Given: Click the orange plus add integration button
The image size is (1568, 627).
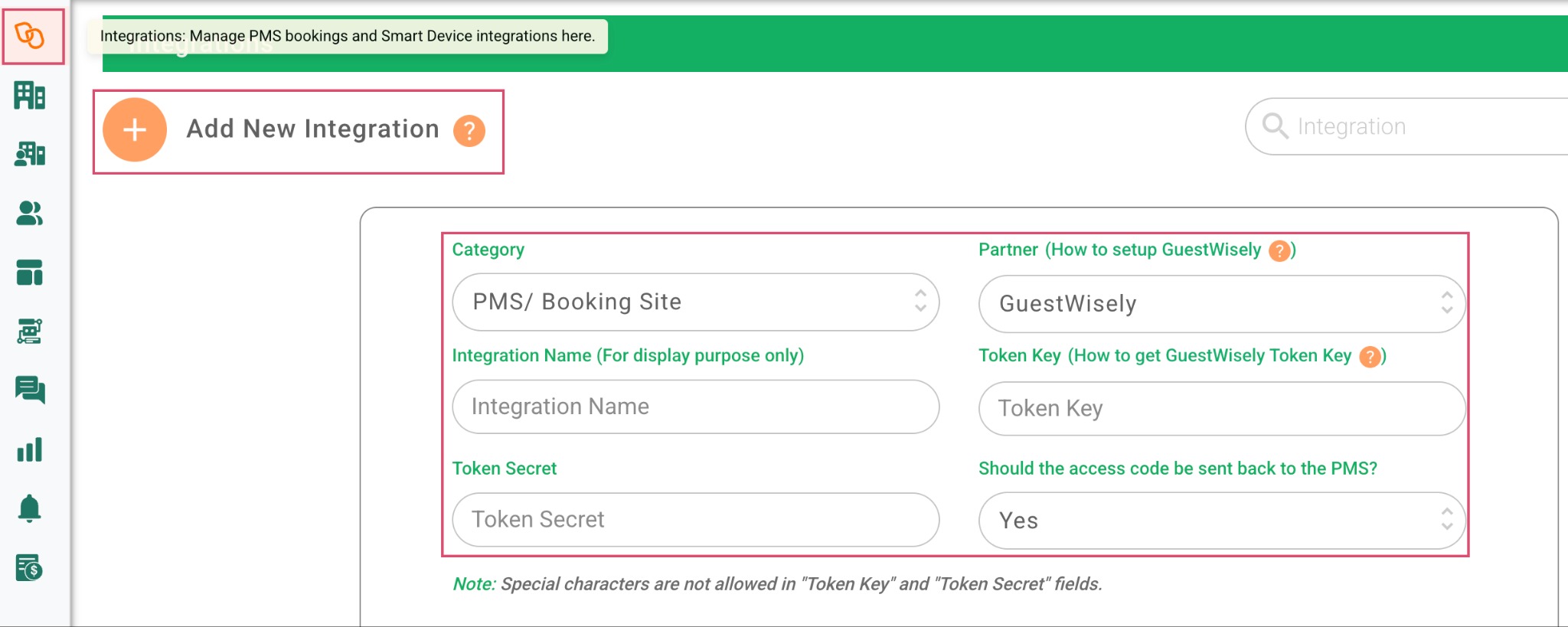Looking at the screenshot, I should (135, 130).
